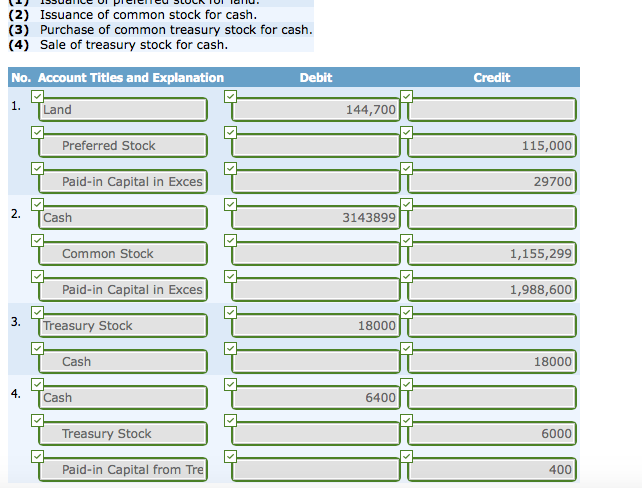Select the credit field showing 1,155,299
Image resolution: width=642 pixels, height=488 pixels.
point(492,253)
